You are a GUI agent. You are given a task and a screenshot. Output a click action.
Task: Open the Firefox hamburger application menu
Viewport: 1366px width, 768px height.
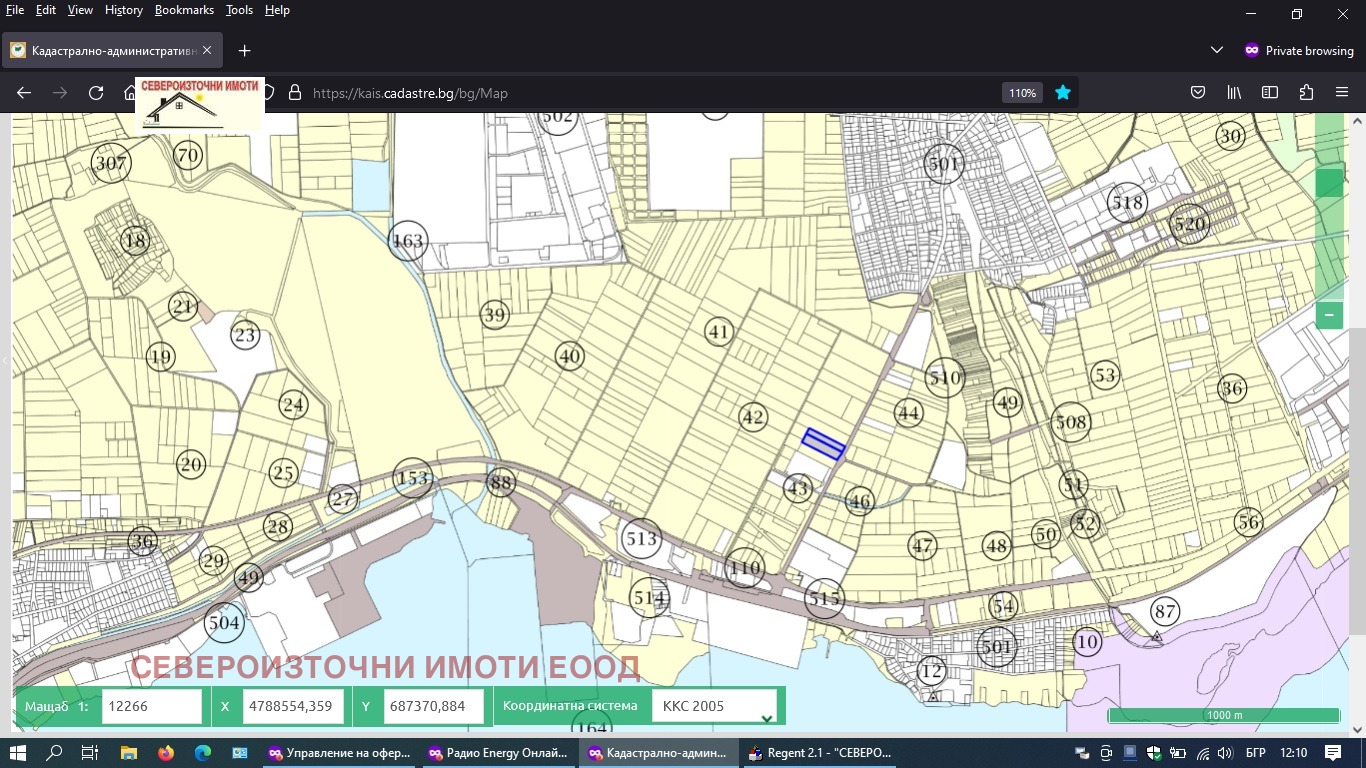pyautogui.click(x=1342, y=93)
